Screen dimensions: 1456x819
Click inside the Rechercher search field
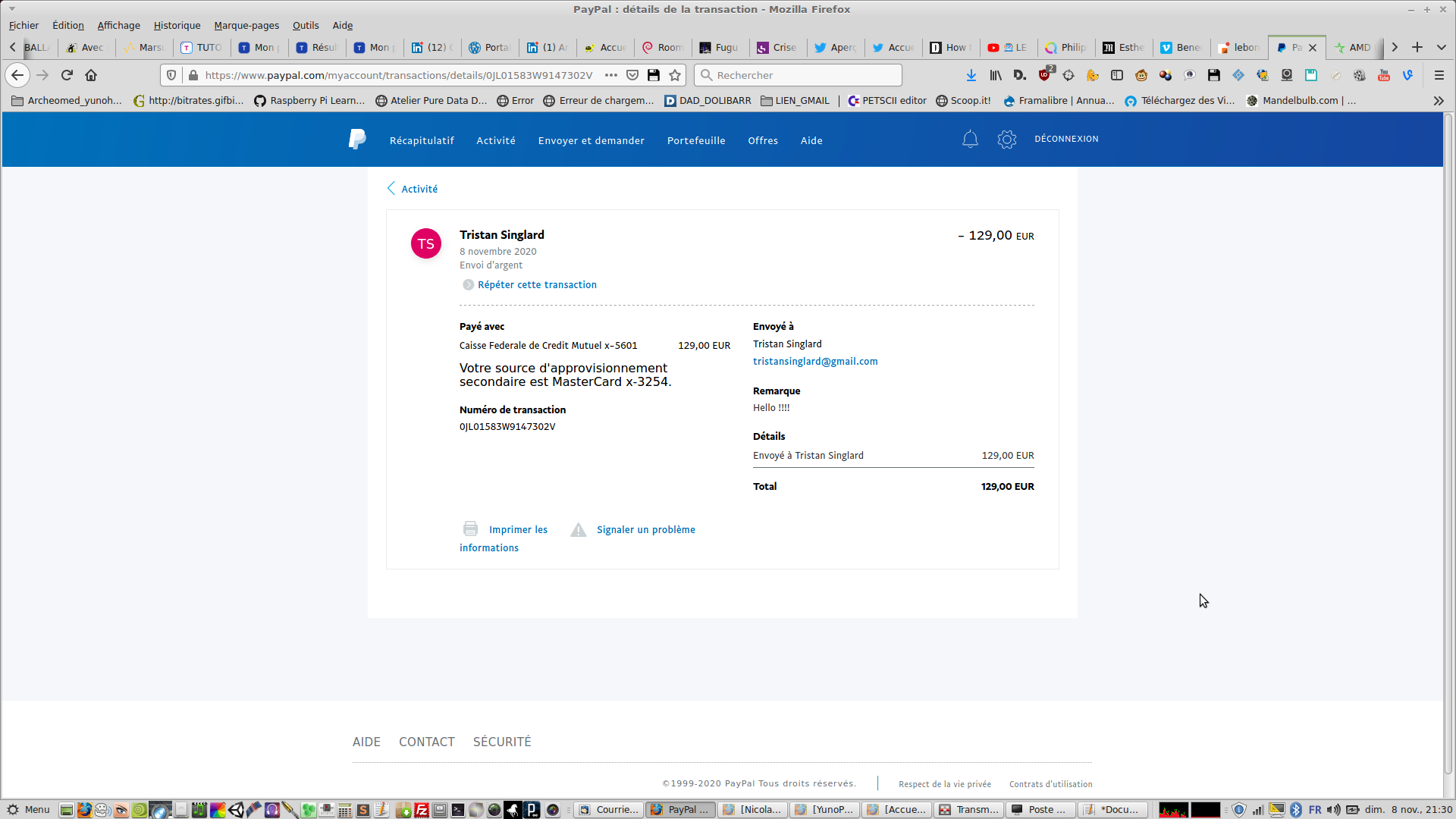(804, 75)
